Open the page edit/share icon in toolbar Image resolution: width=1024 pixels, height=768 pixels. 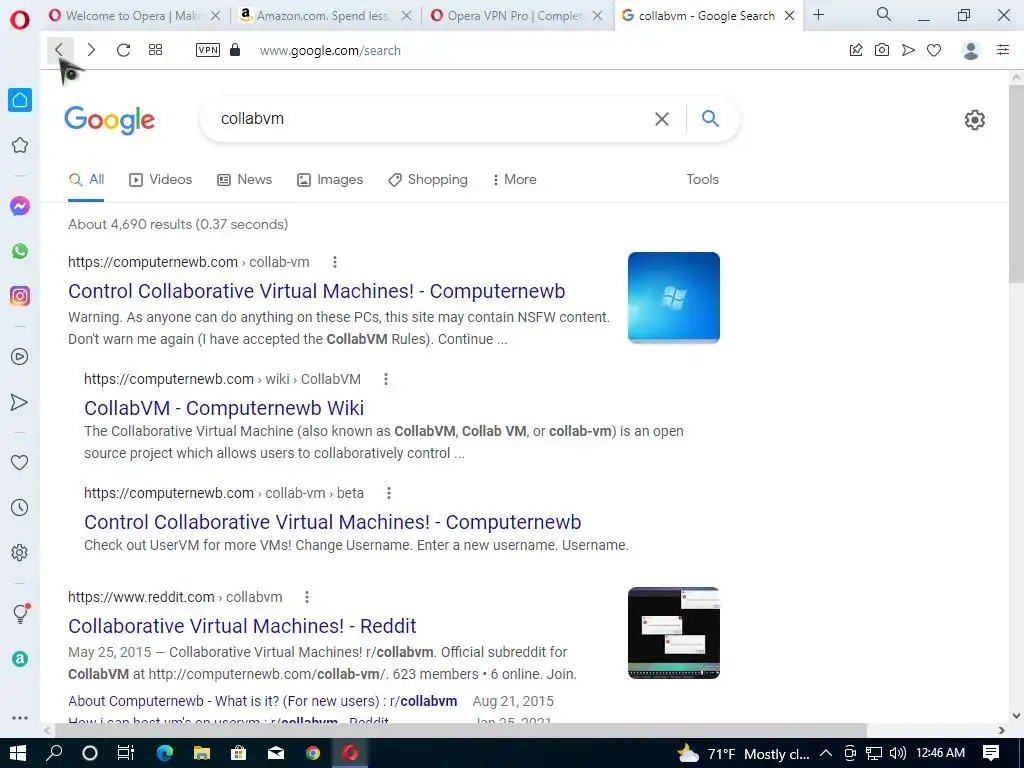(x=856, y=50)
